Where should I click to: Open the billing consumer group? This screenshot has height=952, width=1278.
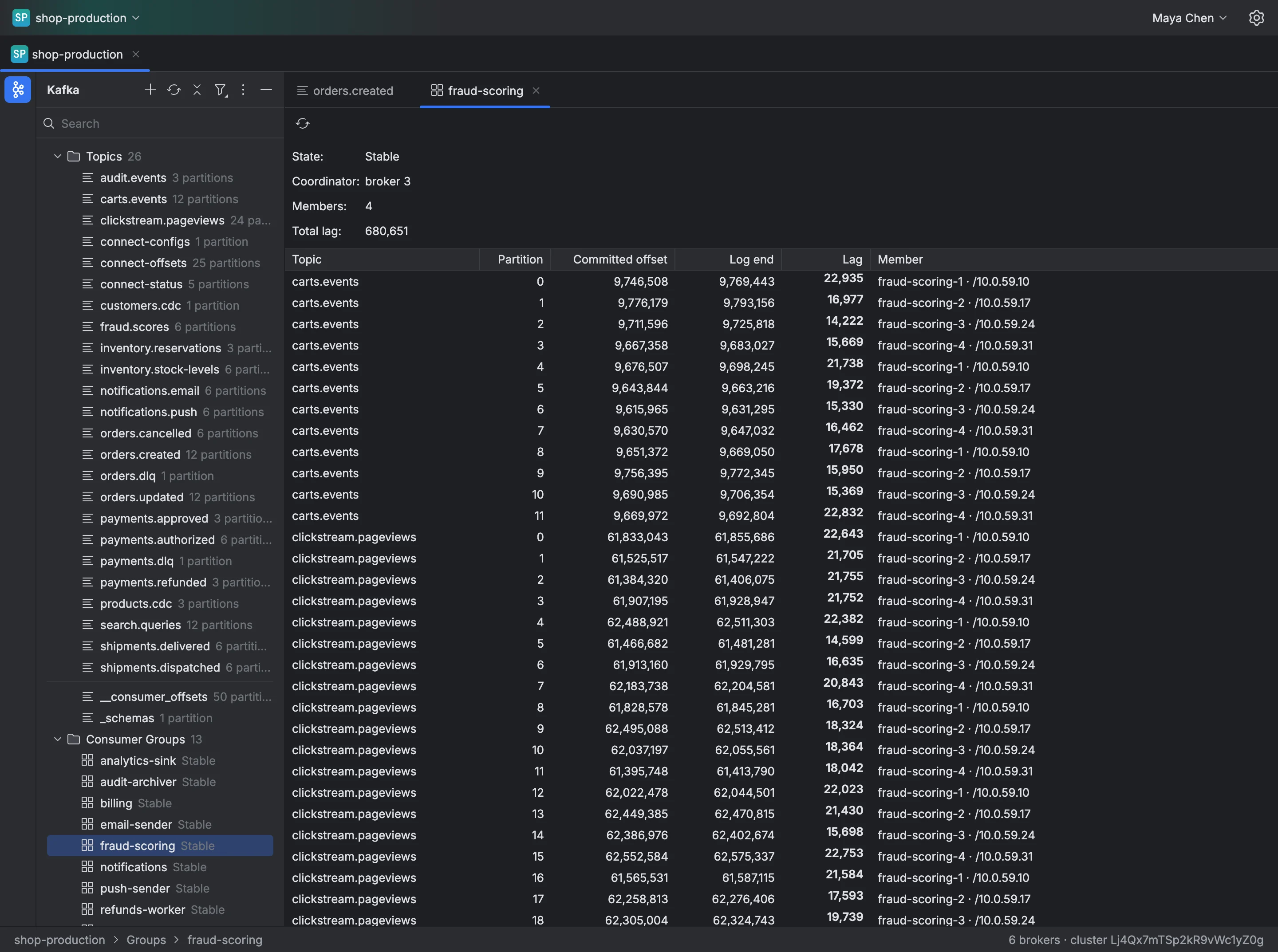(160, 803)
